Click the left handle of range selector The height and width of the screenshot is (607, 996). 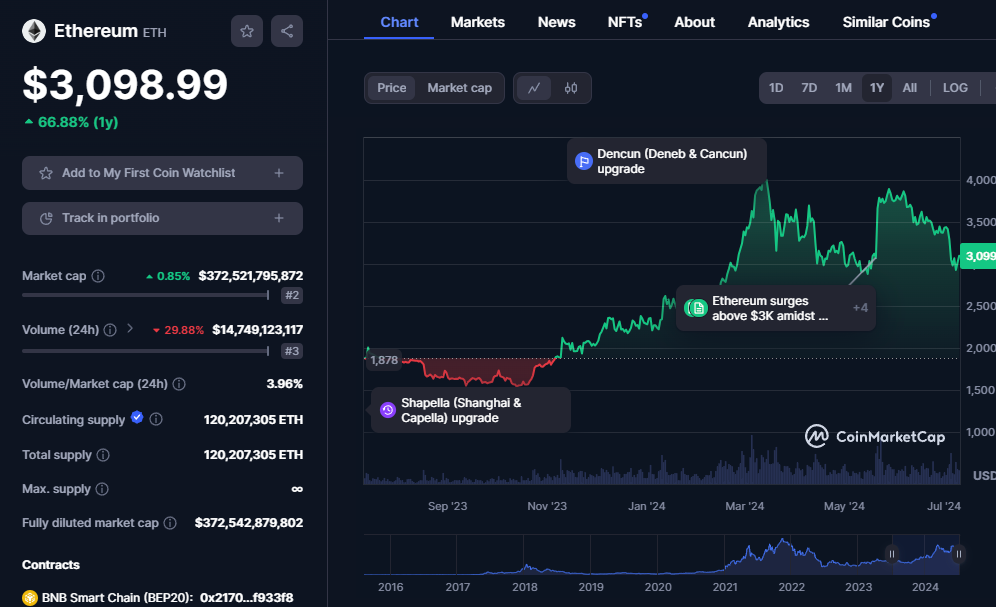[x=892, y=554]
